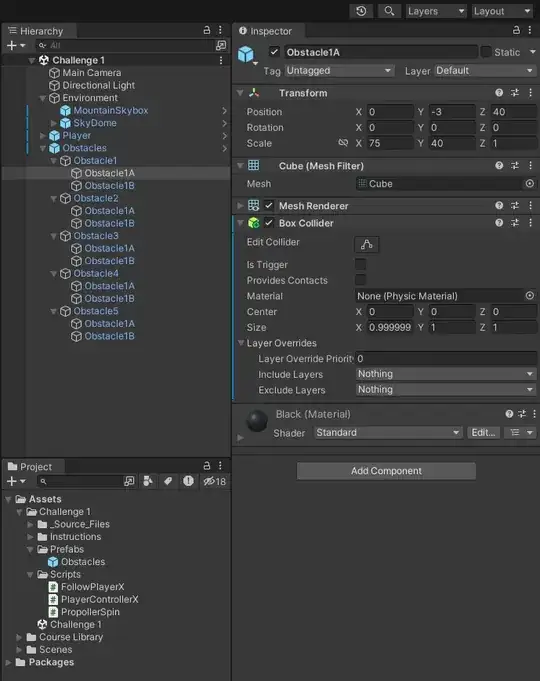Toggle the Box Collider enabled checkbox
The height and width of the screenshot is (681, 540).
tap(269, 223)
